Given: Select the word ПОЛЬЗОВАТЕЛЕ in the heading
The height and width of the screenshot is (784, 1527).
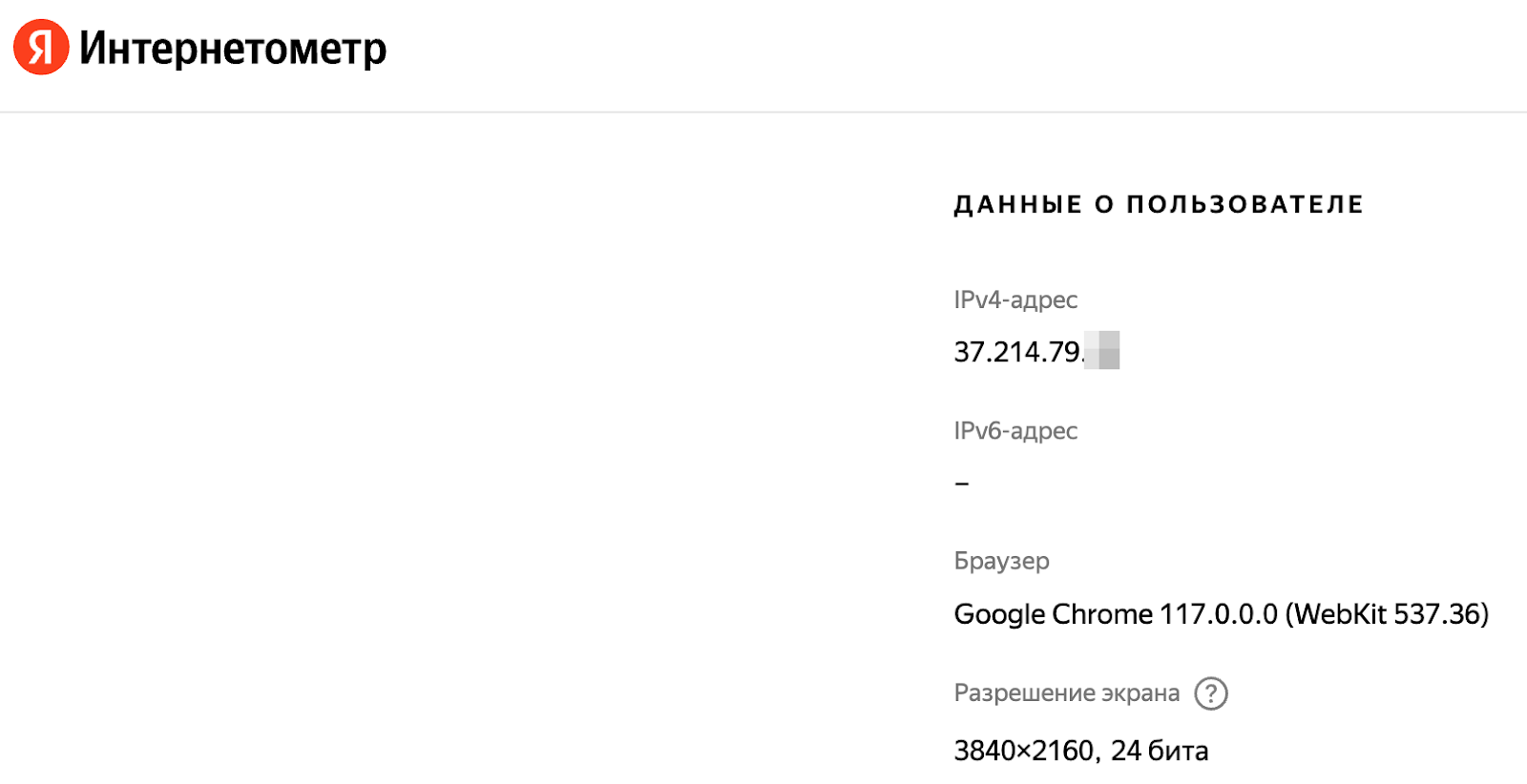Looking at the screenshot, I should [x=1245, y=205].
